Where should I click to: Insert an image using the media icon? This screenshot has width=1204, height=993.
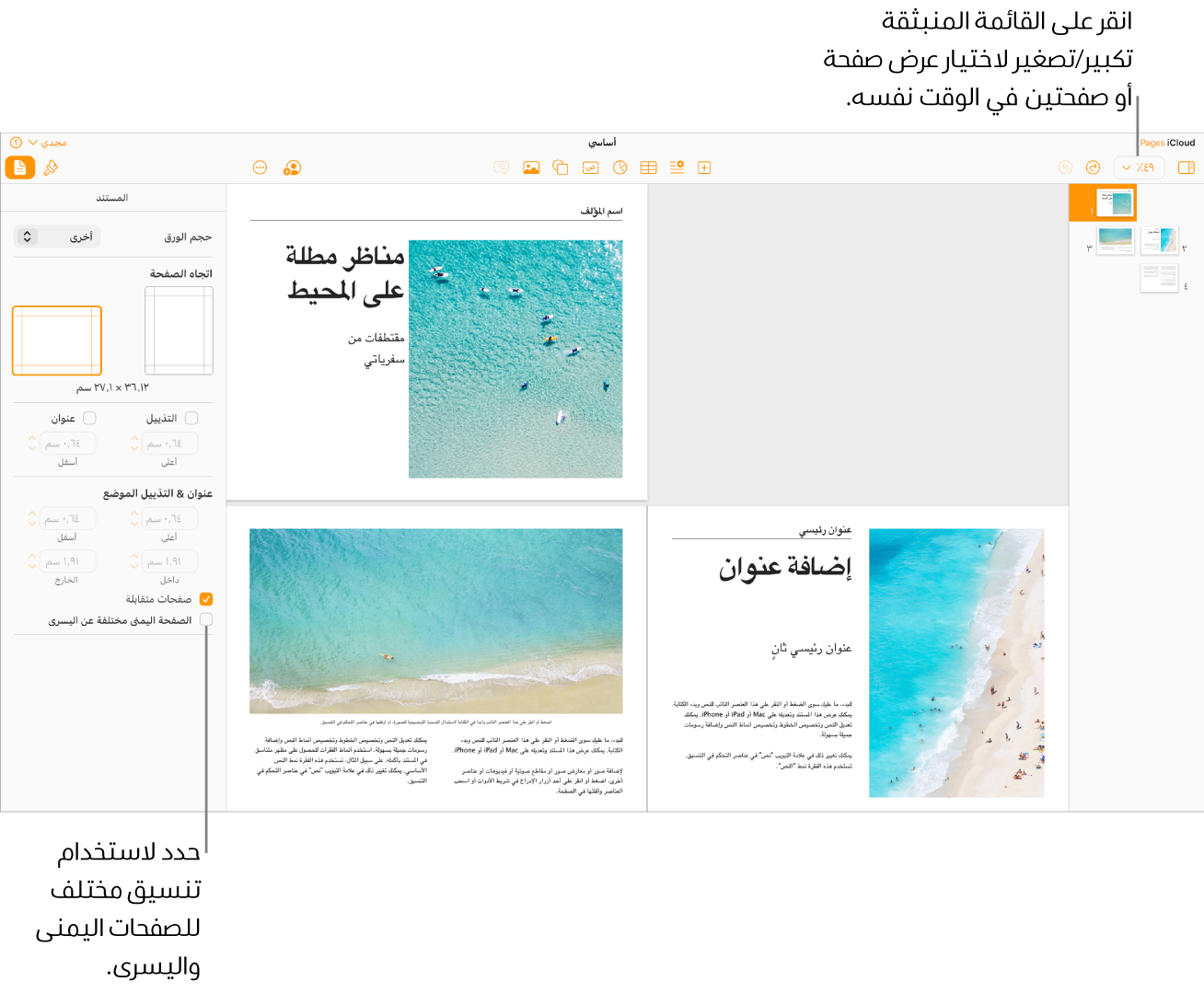pyautogui.click(x=531, y=167)
